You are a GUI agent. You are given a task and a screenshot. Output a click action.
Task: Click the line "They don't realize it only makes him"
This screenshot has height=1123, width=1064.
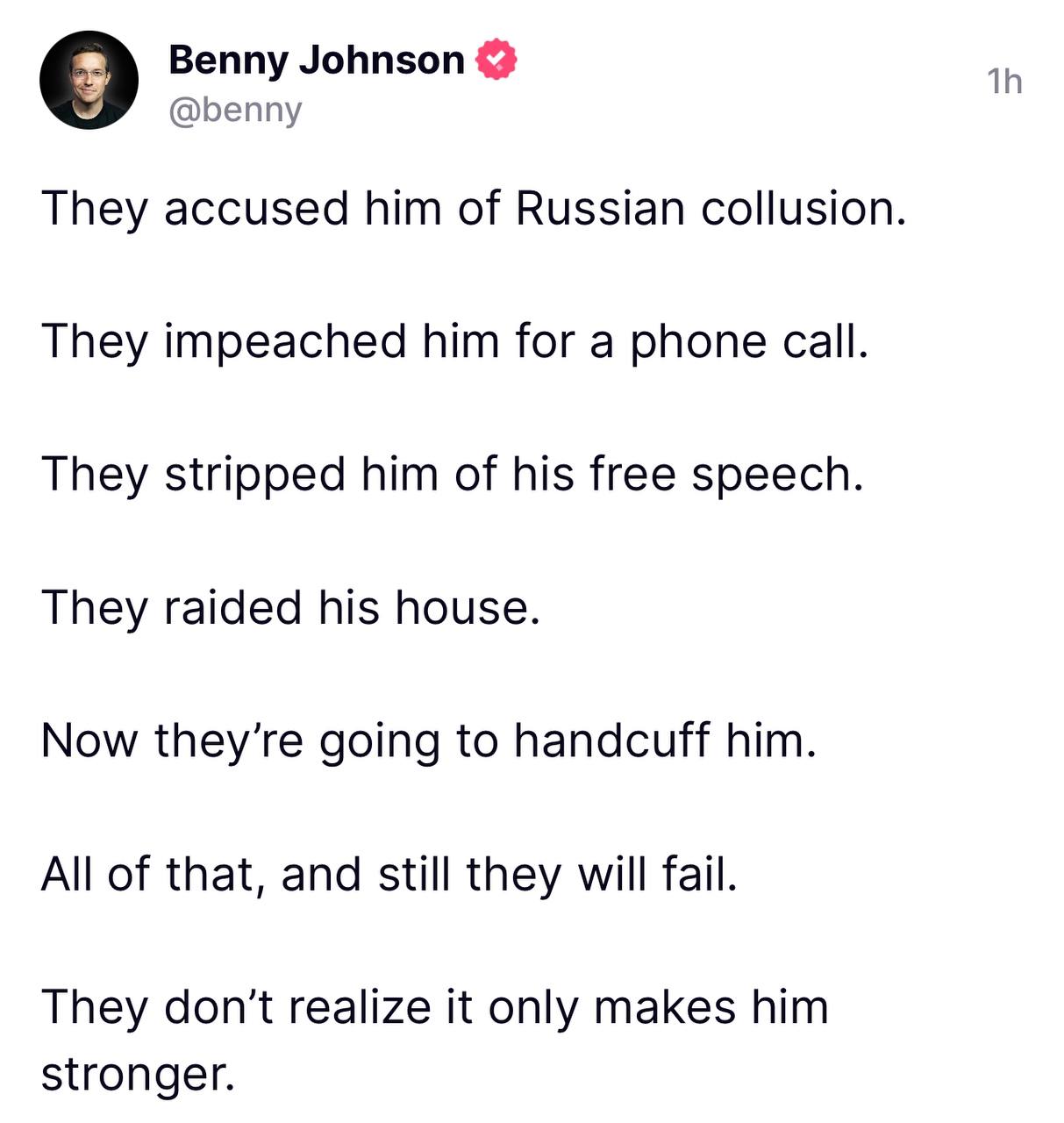(434, 1006)
